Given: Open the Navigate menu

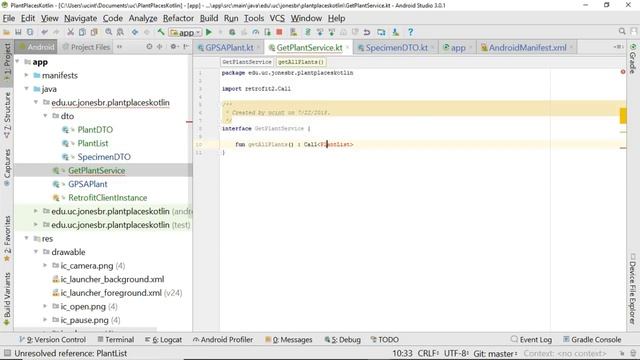Looking at the screenshot, I should [80, 18].
